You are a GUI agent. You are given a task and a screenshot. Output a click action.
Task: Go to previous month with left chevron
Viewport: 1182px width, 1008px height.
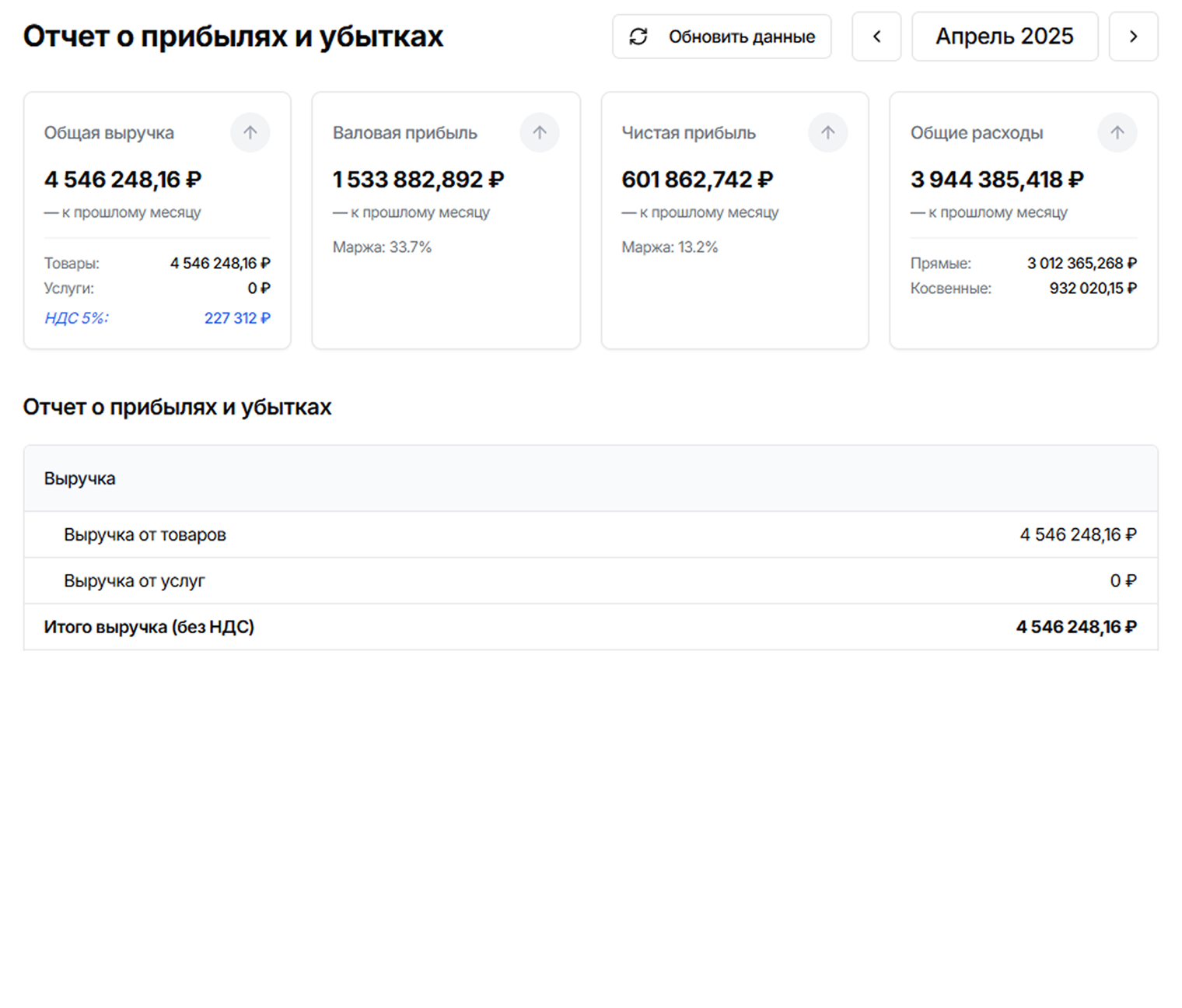[876, 37]
